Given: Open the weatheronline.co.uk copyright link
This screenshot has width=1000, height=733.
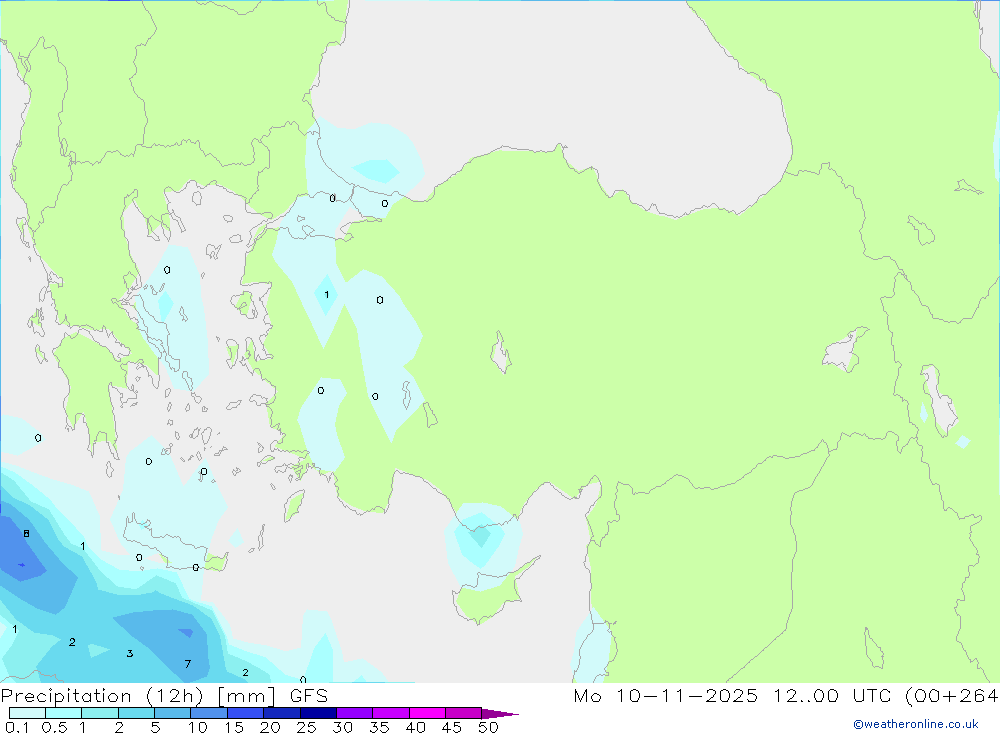Looking at the screenshot, I should (x=916, y=724).
